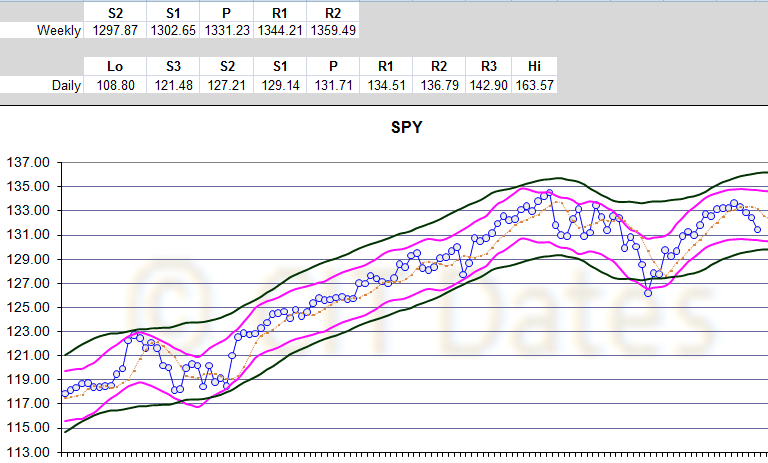Image resolution: width=768 pixels, height=463 pixels.
Task: Click the 137.00 axis label
Action: click(28, 162)
